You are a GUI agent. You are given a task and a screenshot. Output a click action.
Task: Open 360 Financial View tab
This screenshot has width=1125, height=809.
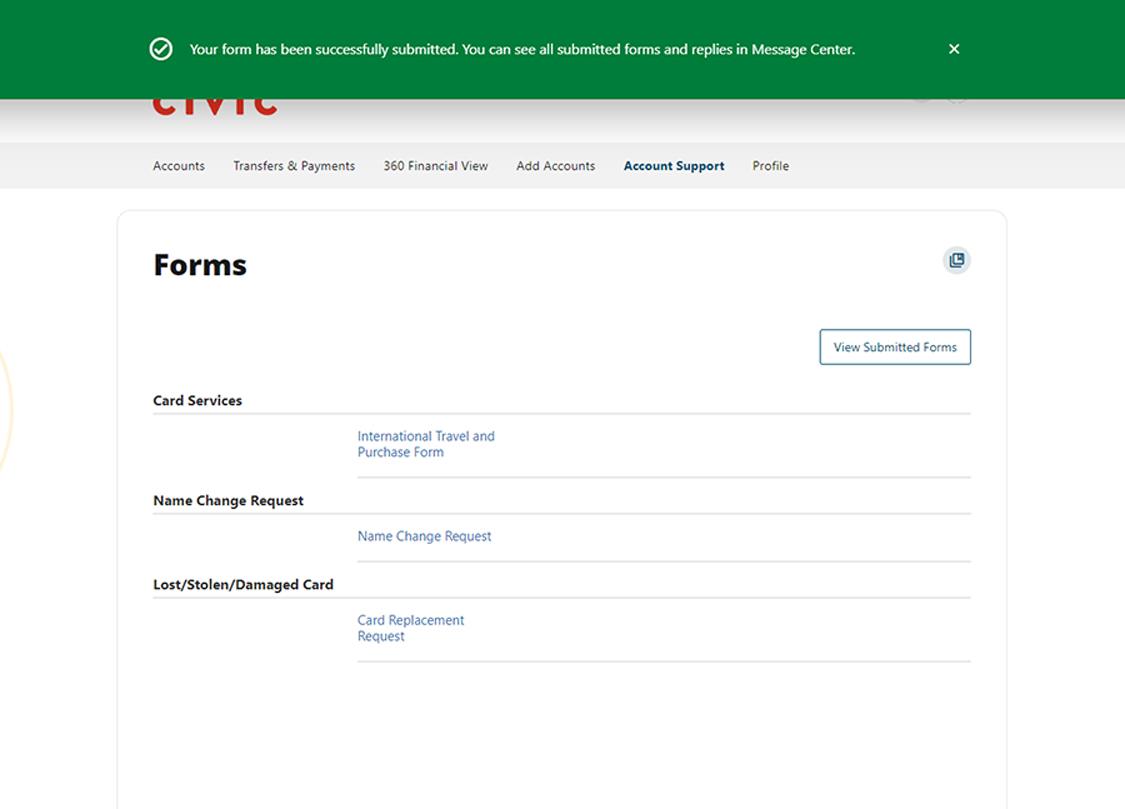click(436, 166)
